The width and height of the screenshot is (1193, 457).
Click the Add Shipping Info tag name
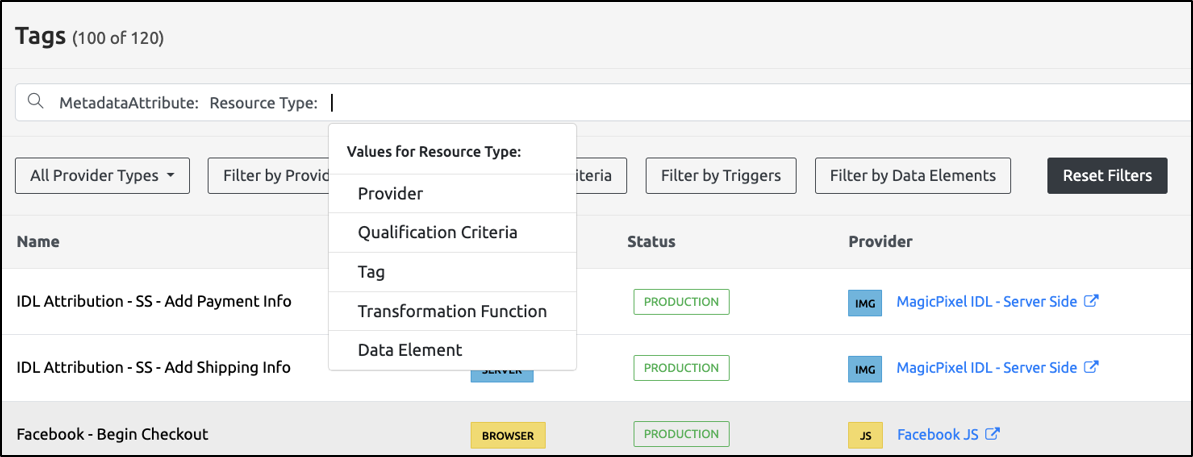(x=153, y=367)
